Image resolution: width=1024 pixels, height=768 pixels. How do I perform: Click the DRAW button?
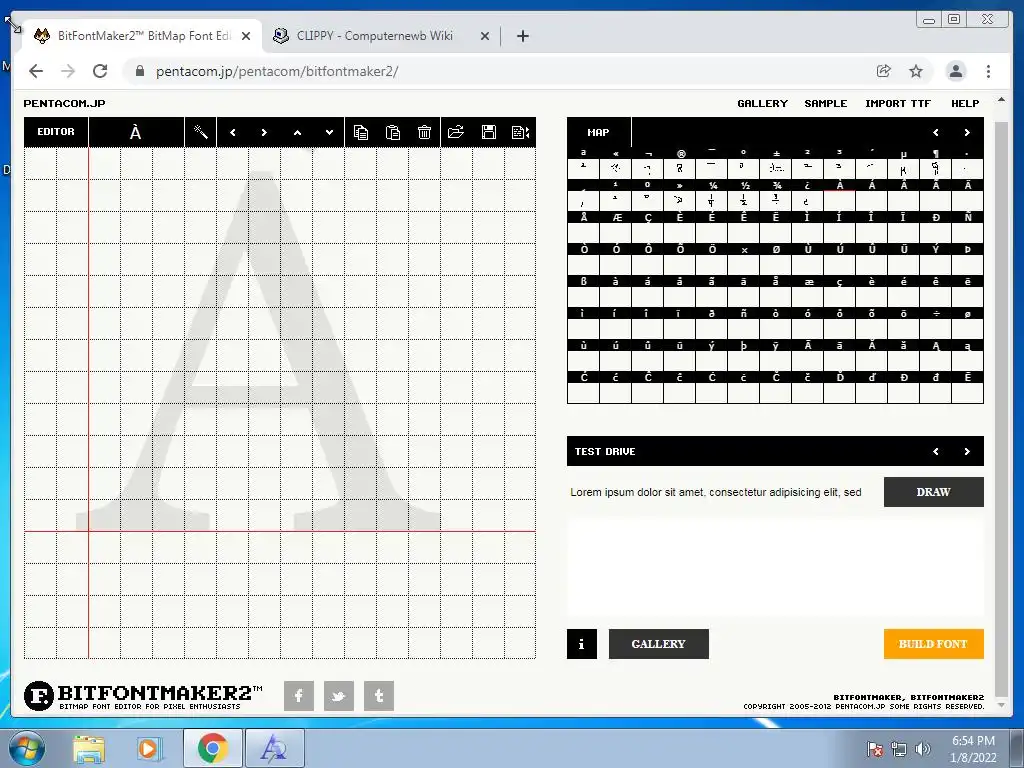coord(933,492)
